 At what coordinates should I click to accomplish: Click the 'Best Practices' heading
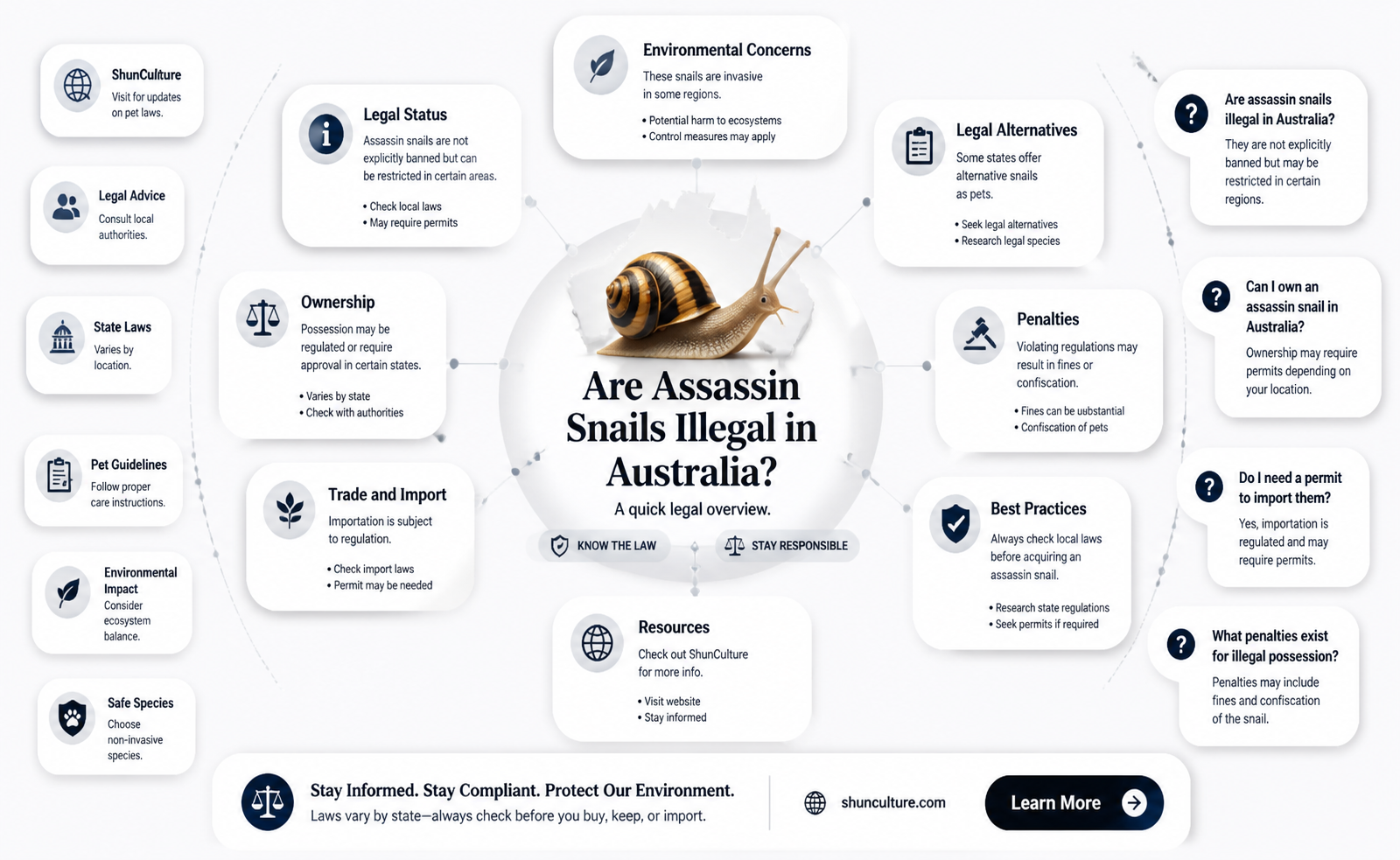click(x=1039, y=509)
